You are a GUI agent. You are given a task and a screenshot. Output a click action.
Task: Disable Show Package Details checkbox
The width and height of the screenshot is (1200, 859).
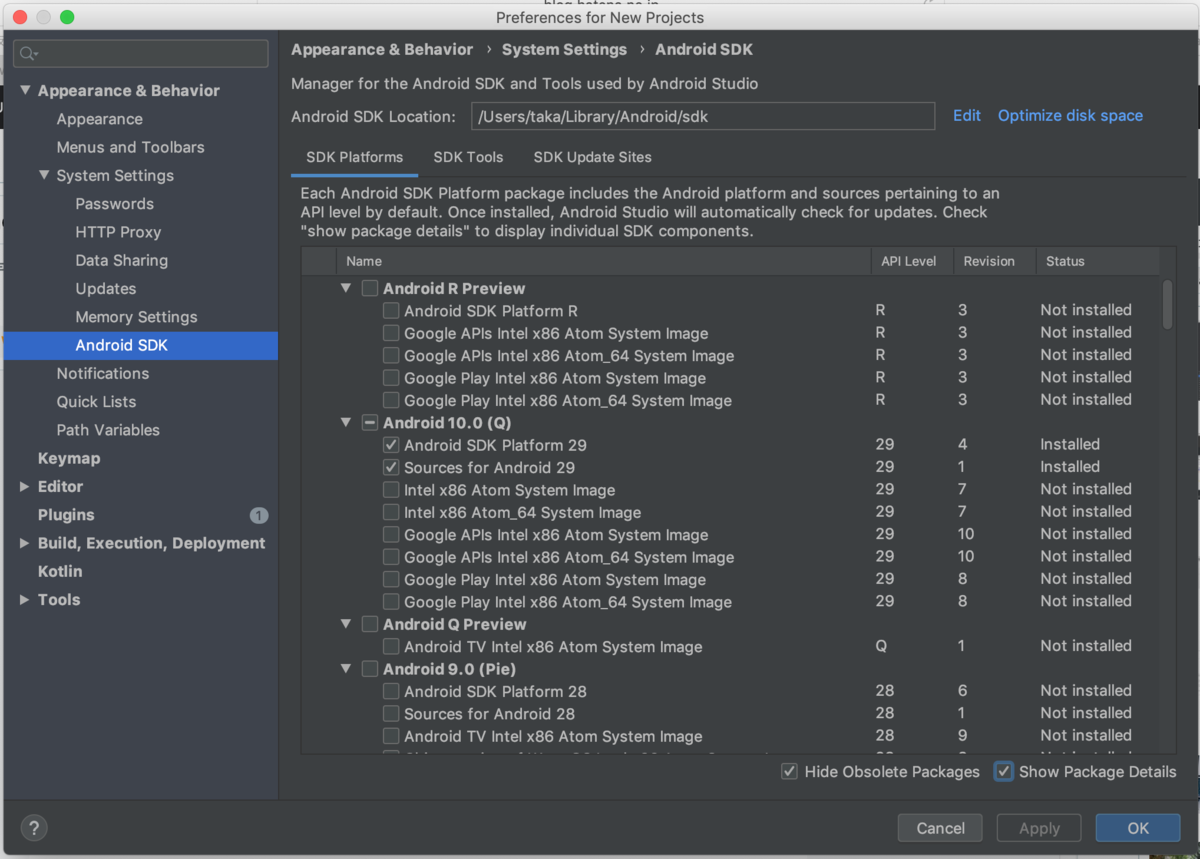coord(1004,772)
